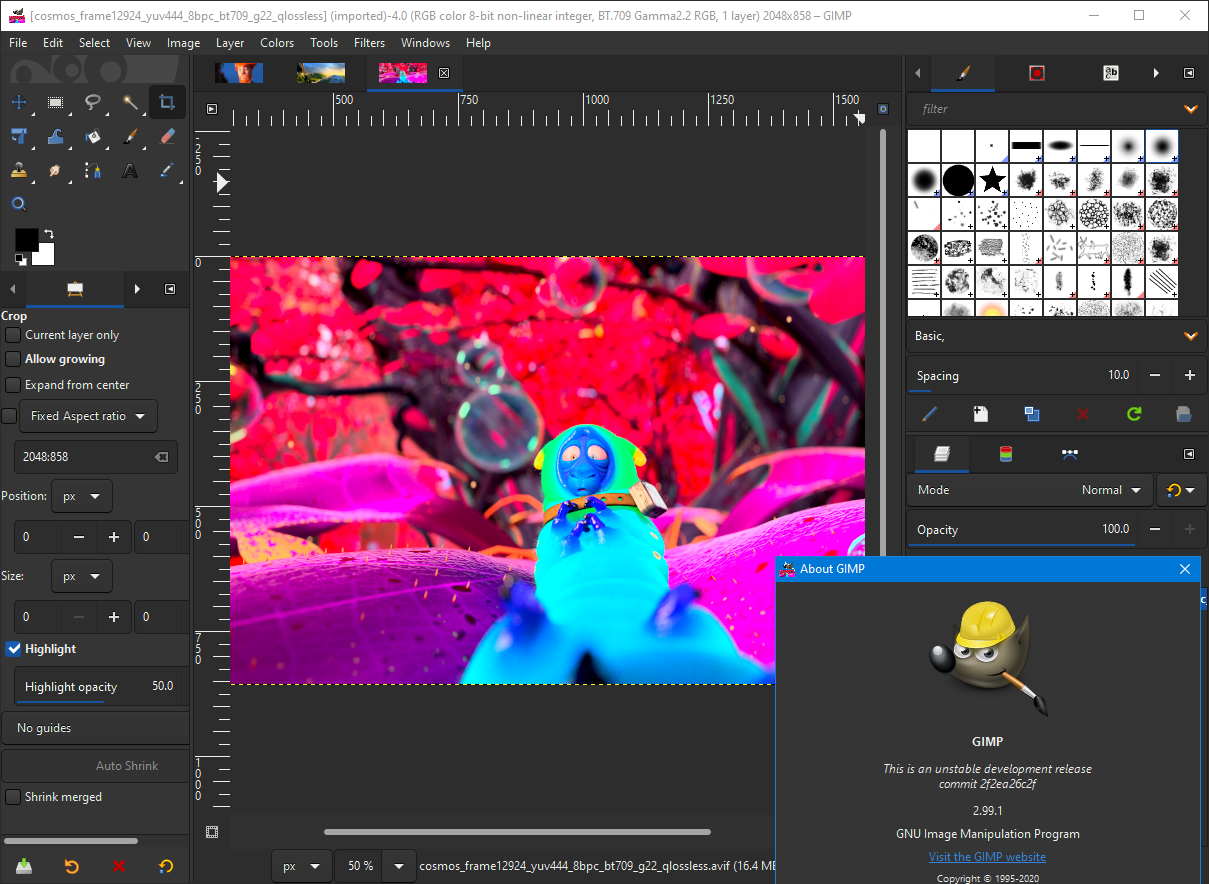Open the Windows menu
This screenshot has height=884, width=1209.
coord(425,43)
